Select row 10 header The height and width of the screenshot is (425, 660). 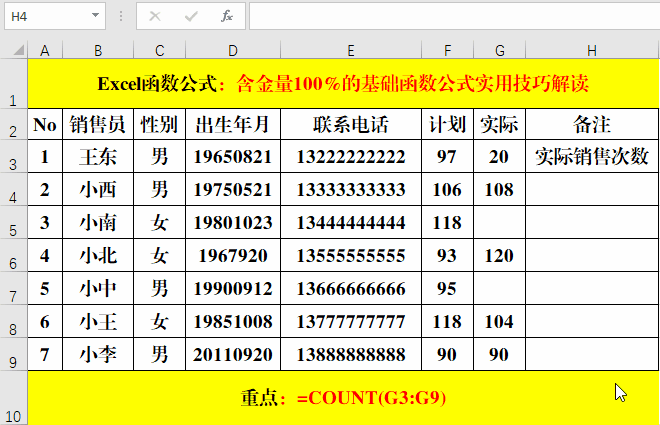[13, 398]
